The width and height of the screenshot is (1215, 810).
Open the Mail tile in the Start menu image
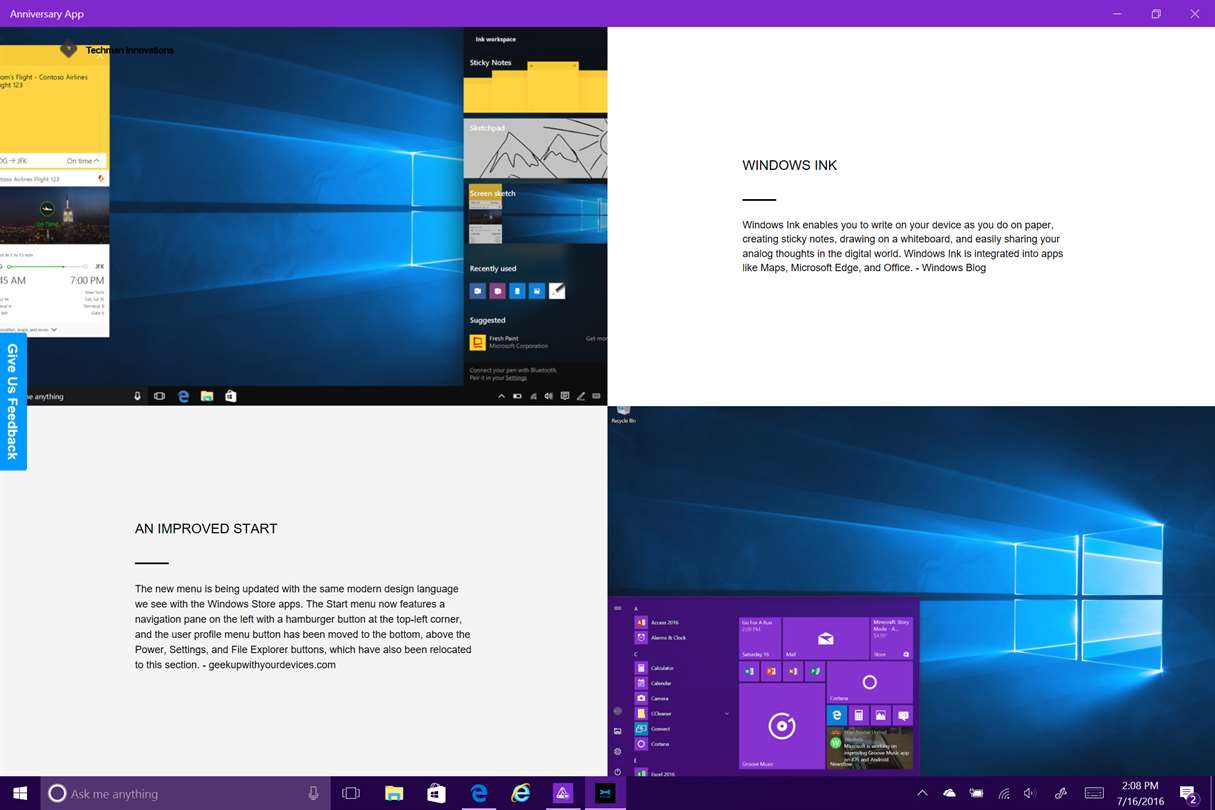[x=825, y=638]
